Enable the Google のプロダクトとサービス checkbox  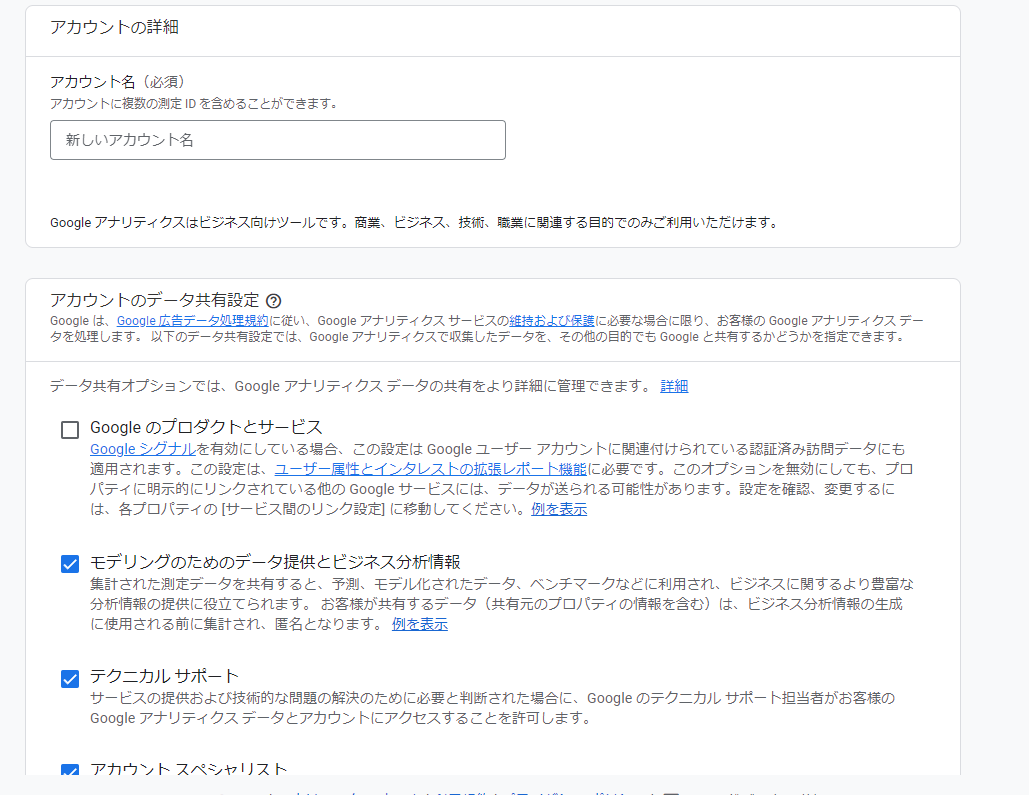coord(70,429)
